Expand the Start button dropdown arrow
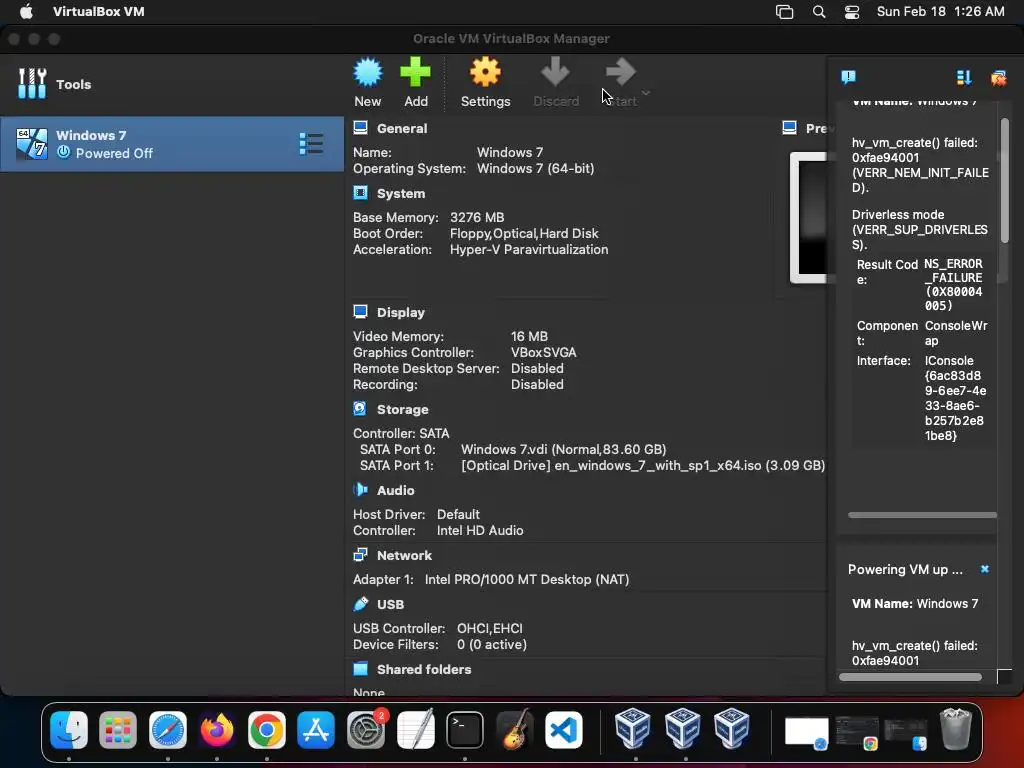1024x768 pixels. (x=646, y=93)
